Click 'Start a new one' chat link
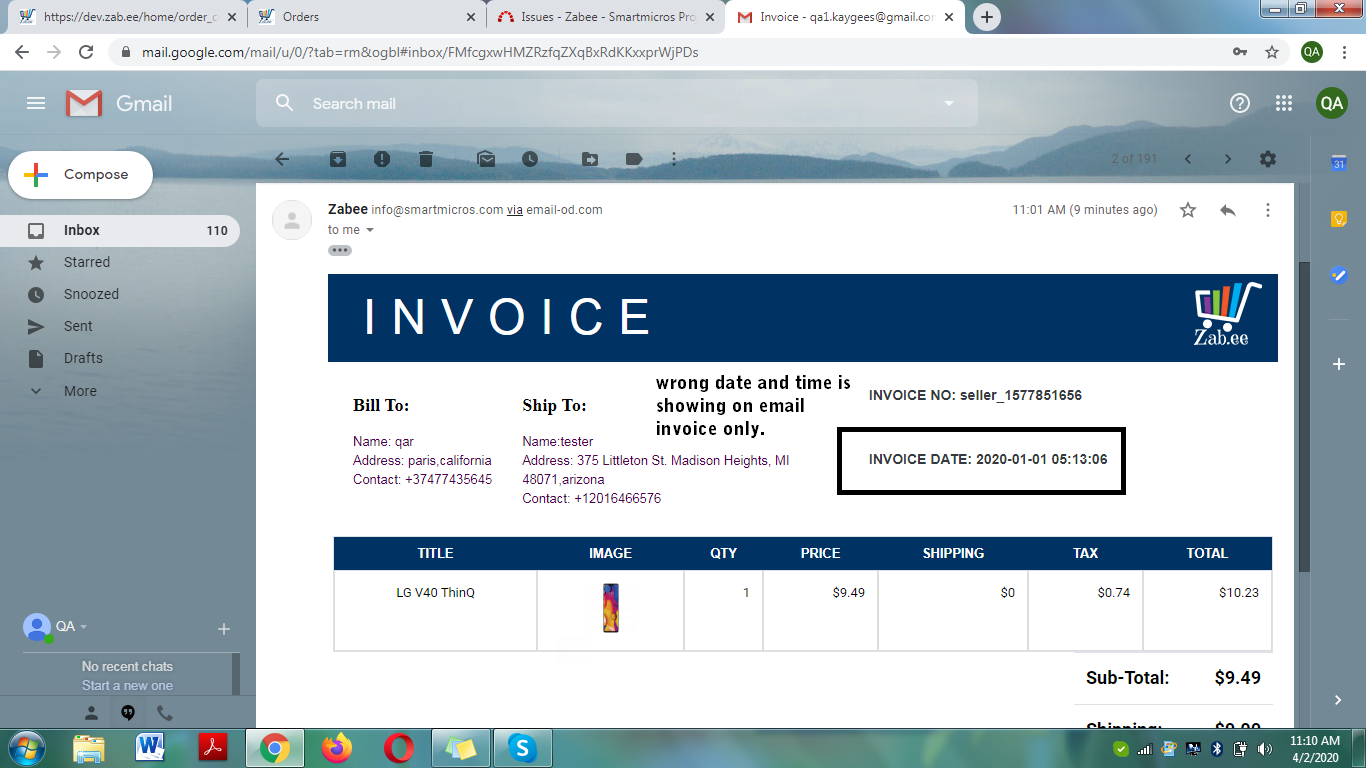The height and width of the screenshot is (768, 1366). pyautogui.click(x=127, y=685)
